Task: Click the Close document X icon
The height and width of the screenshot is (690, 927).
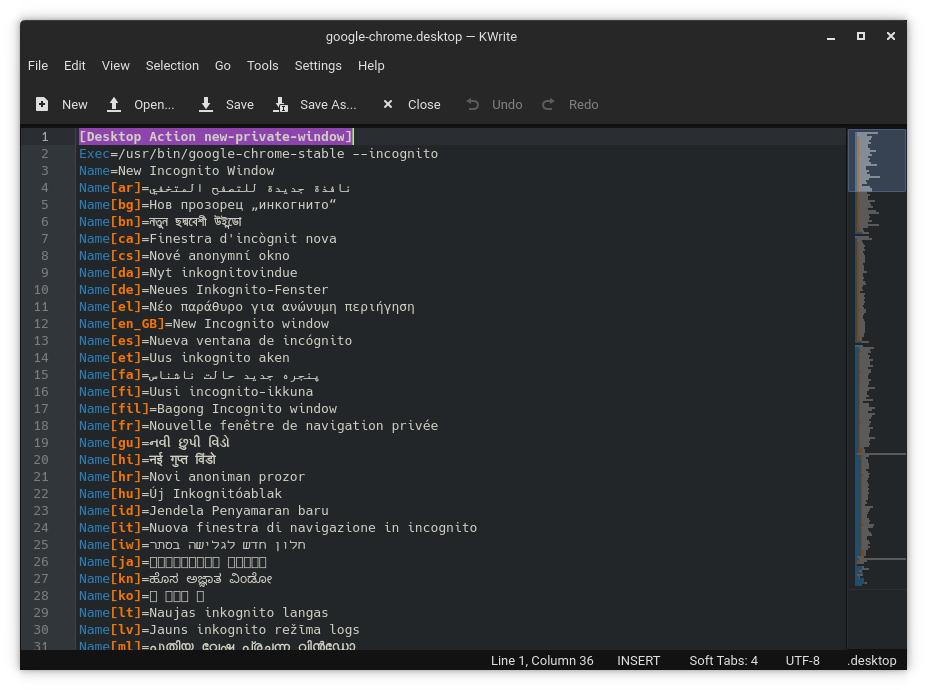Action: [x=388, y=104]
